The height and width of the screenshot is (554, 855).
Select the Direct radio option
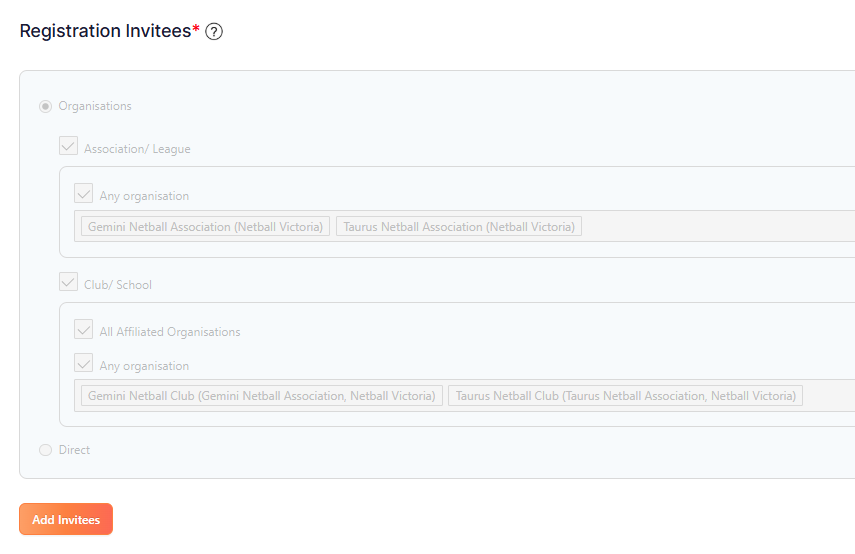tap(45, 450)
